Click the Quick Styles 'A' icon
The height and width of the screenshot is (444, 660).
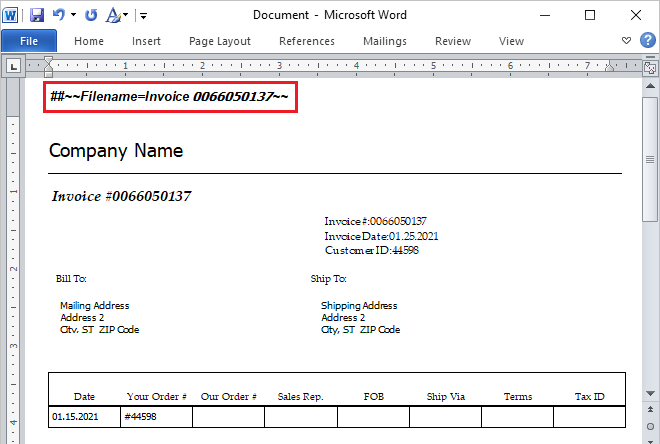coord(112,15)
